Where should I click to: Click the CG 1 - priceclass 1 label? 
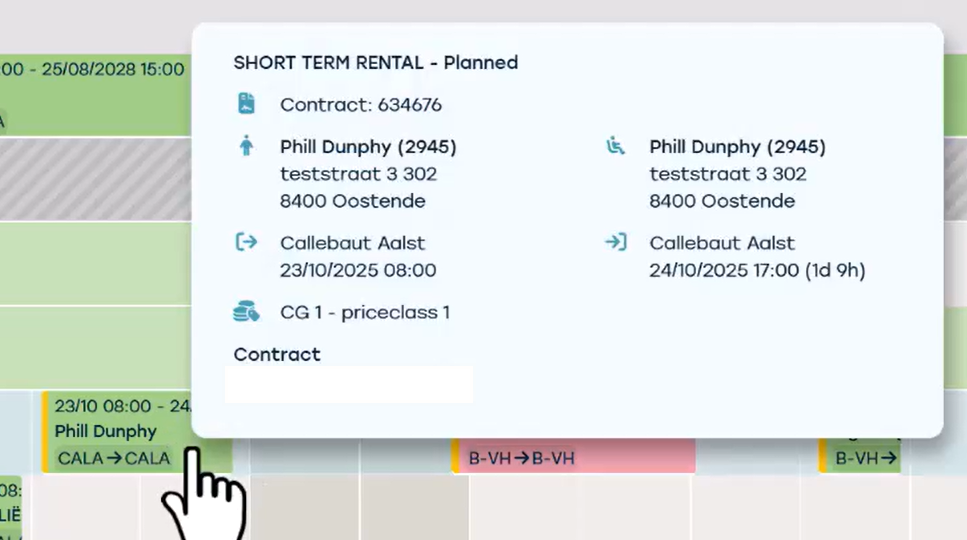364,312
